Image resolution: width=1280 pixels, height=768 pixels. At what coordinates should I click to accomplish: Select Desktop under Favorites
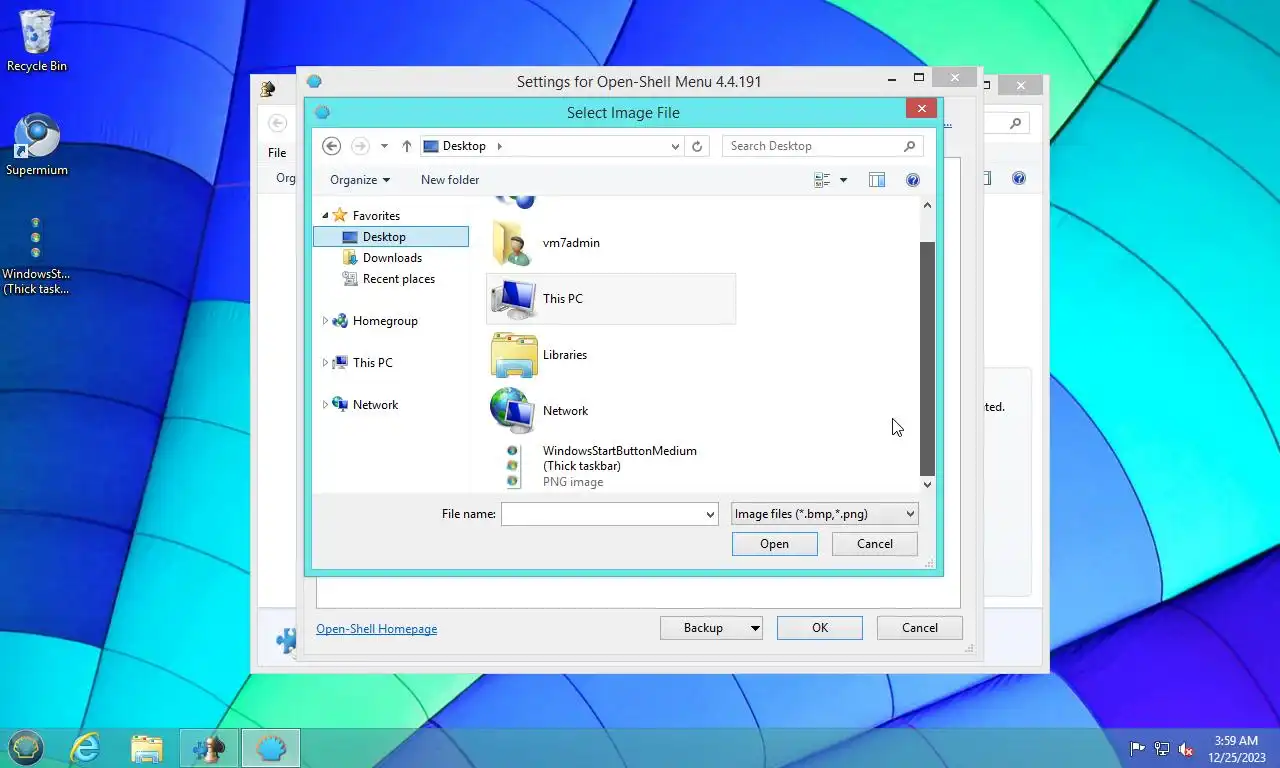pyautogui.click(x=391, y=237)
